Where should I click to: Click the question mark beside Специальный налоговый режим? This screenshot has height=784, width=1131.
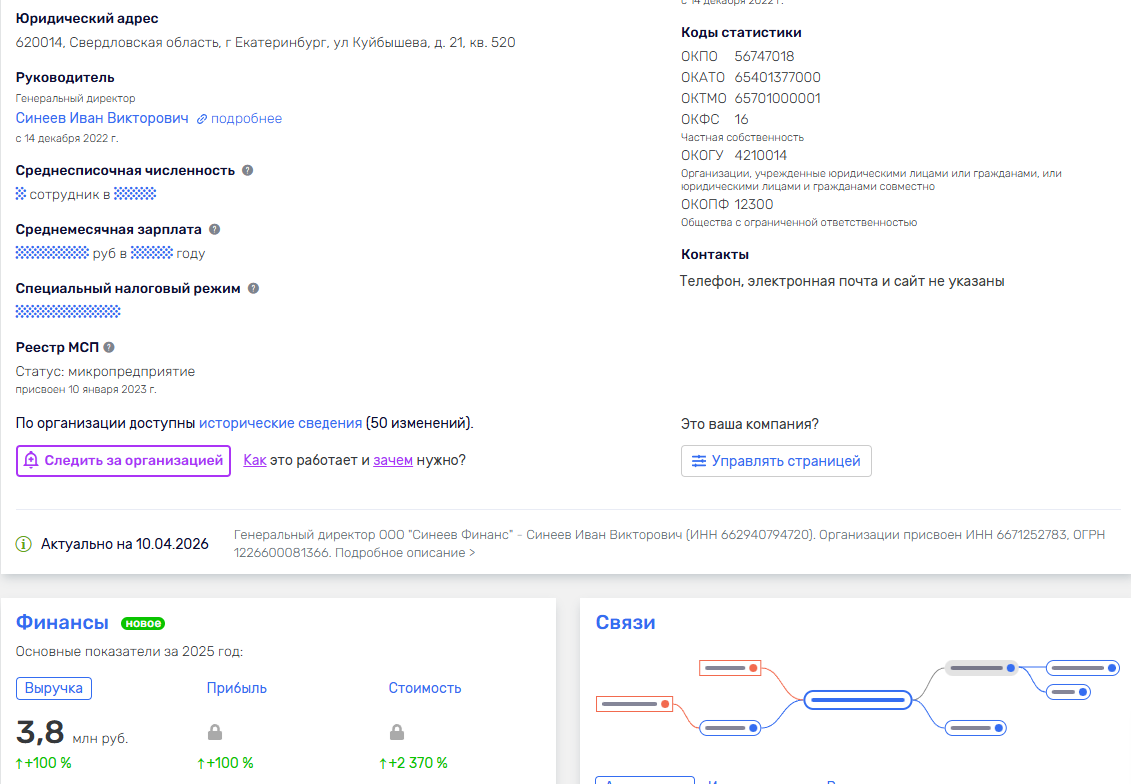pos(252,288)
